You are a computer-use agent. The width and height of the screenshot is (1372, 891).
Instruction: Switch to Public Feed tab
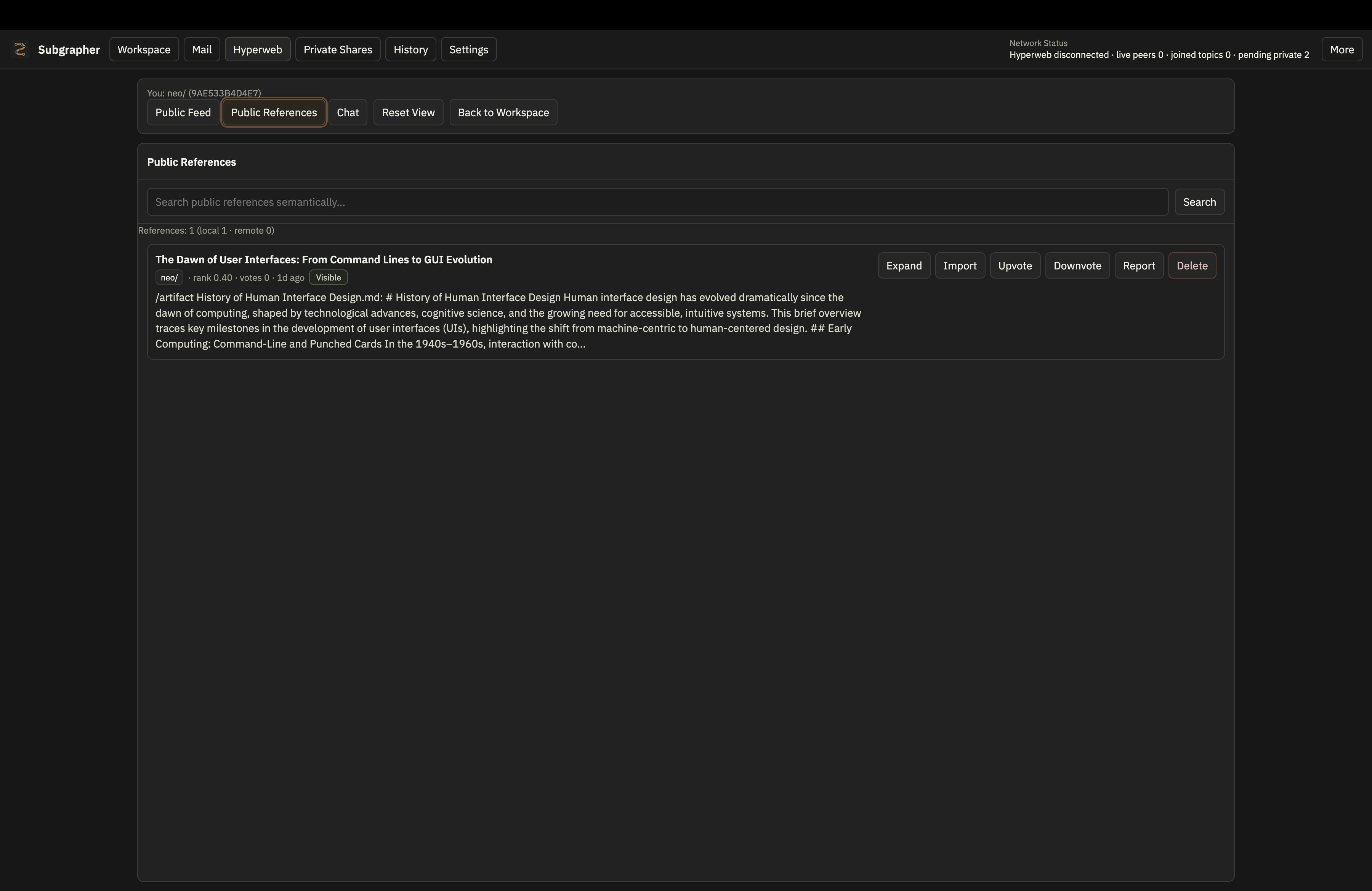(x=183, y=112)
